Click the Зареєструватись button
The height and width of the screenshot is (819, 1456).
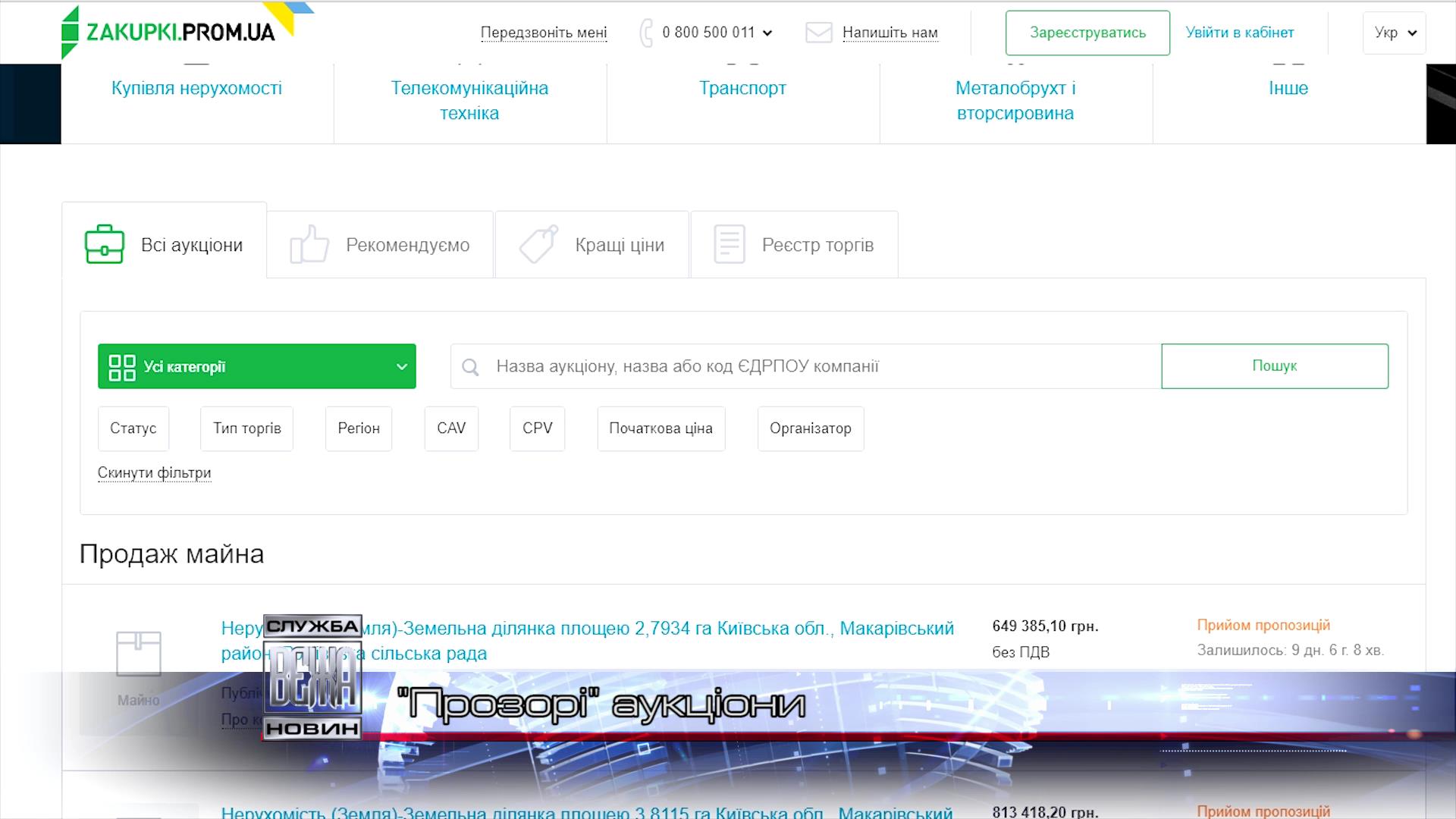(1087, 33)
